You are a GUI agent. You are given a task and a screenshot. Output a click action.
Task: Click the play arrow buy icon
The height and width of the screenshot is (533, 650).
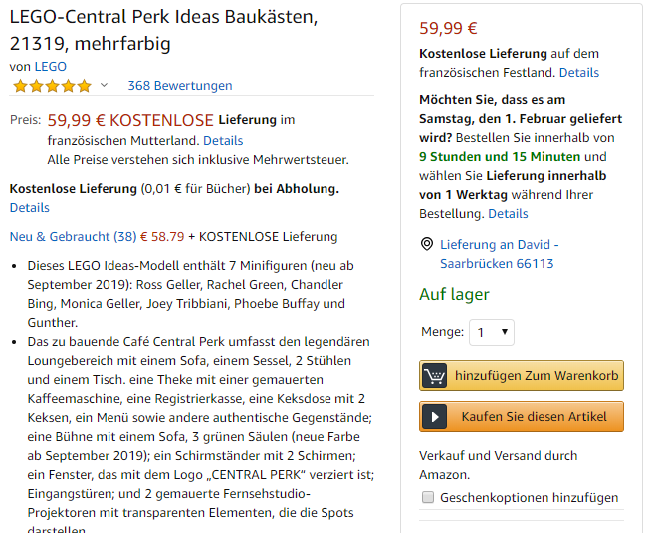point(434,417)
